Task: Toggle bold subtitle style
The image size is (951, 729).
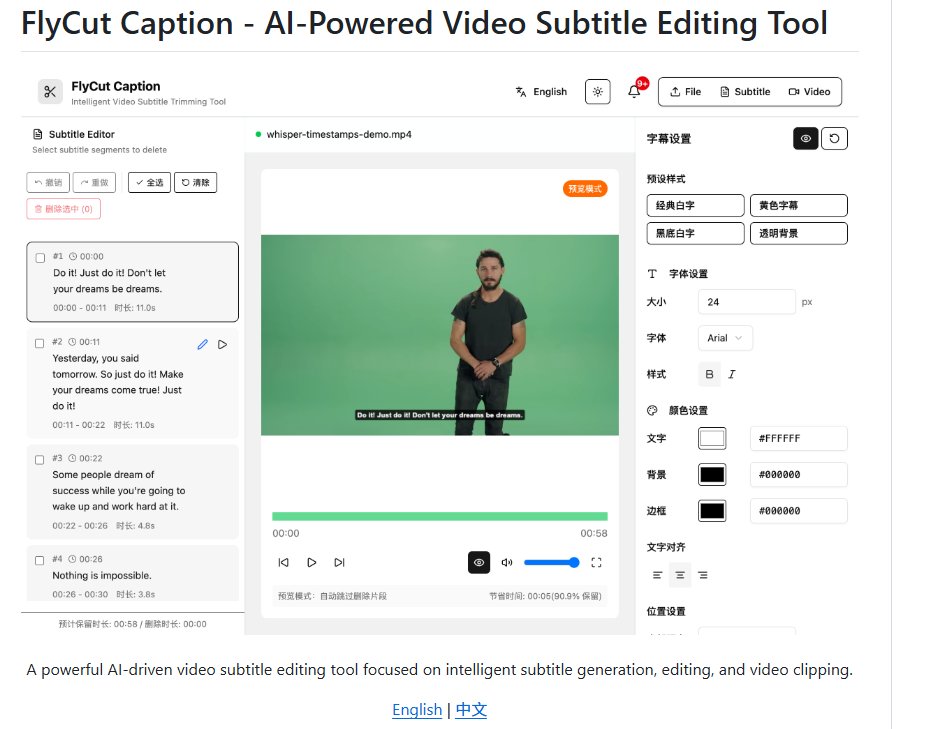Action: 710,374
